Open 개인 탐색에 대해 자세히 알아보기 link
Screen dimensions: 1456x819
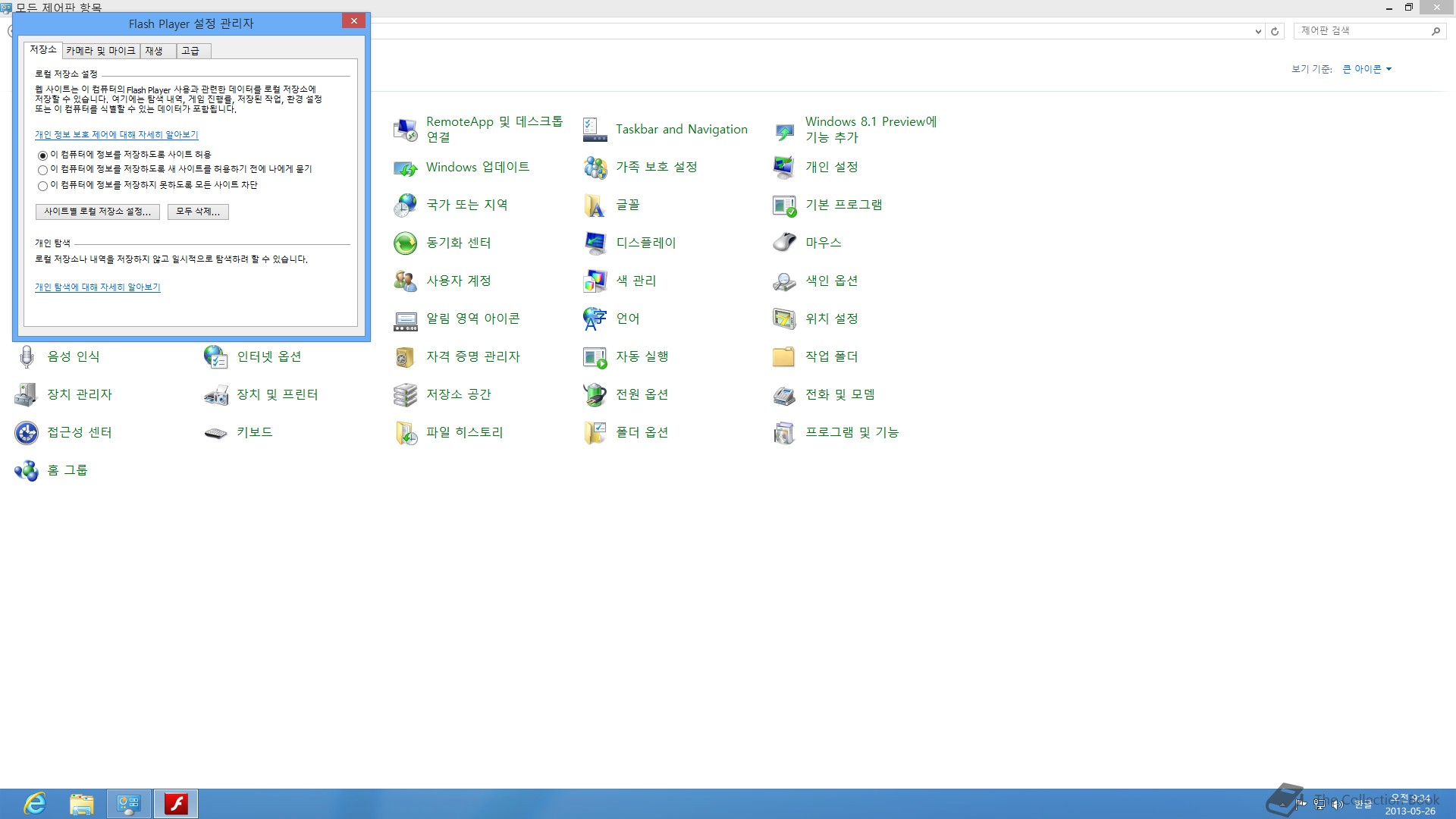coord(98,287)
